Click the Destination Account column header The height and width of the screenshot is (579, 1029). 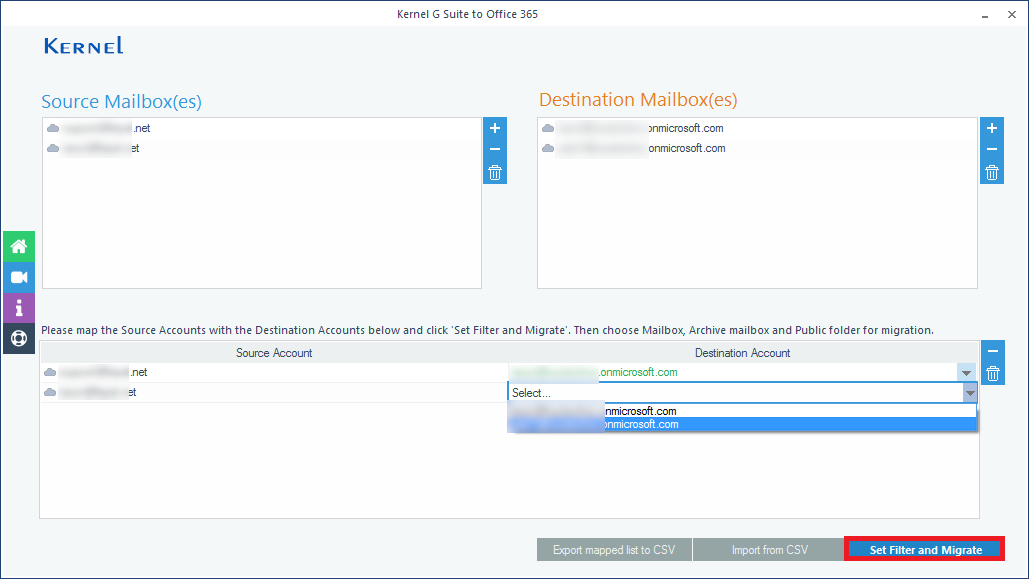[x=742, y=353]
